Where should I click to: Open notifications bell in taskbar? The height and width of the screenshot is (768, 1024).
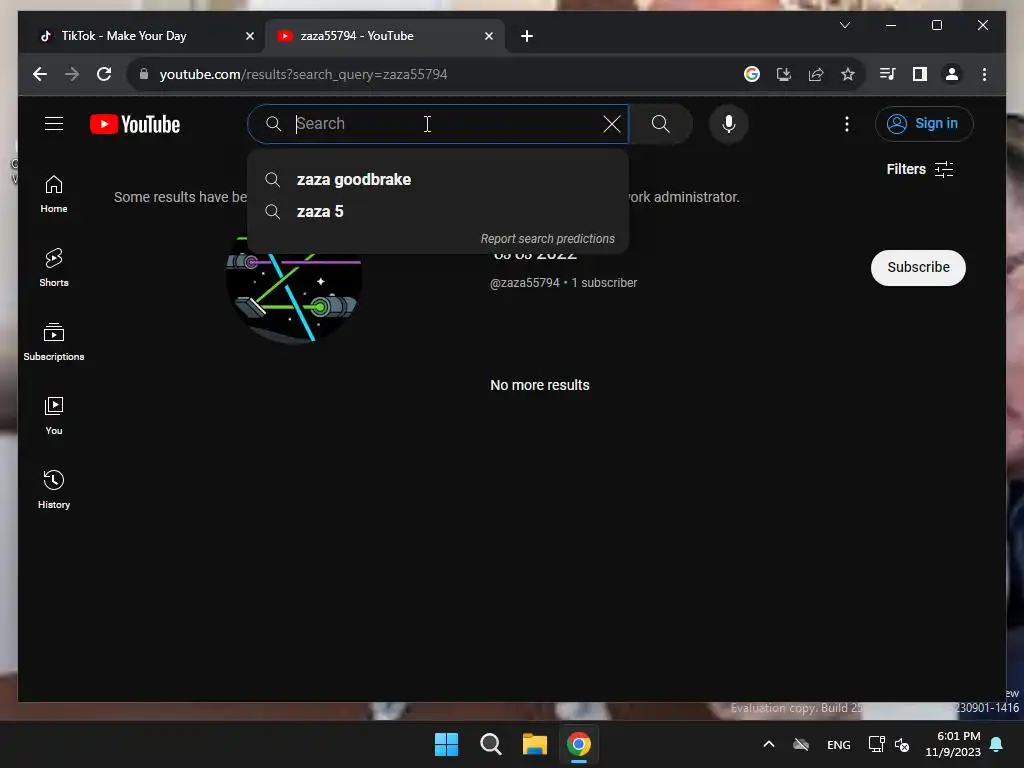[x=997, y=744]
